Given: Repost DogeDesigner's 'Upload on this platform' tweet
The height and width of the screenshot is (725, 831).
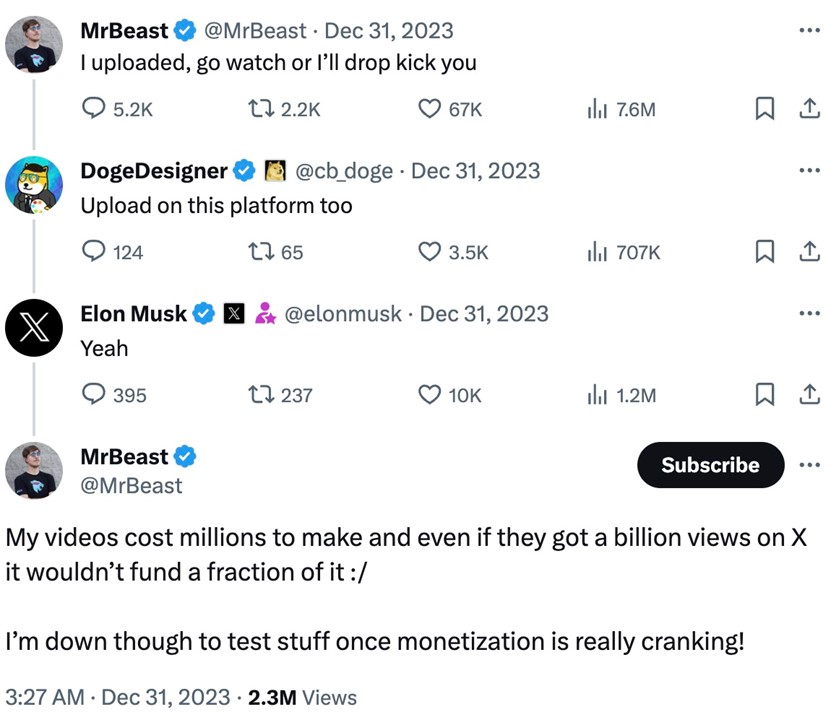Looking at the screenshot, I should (260, 252).
